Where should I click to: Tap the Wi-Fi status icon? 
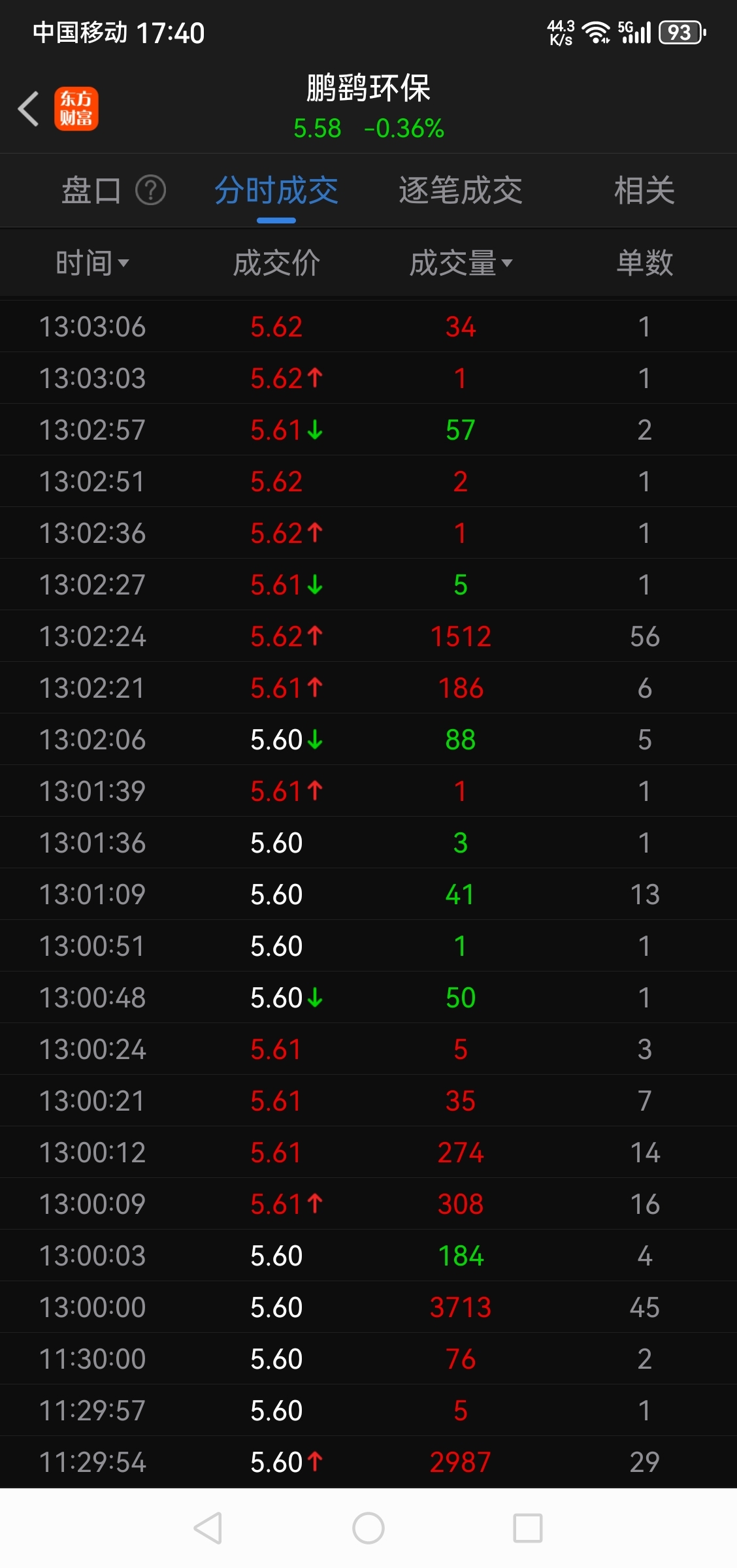coord(596,32)
